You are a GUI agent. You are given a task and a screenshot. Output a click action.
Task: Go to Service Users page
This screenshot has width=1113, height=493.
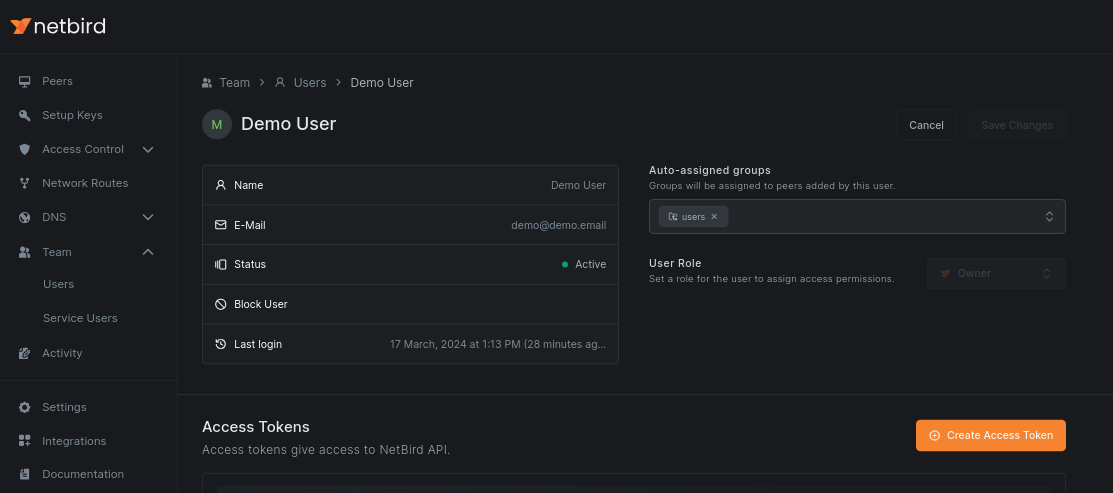pyautogui.click(x=80, y=318)
